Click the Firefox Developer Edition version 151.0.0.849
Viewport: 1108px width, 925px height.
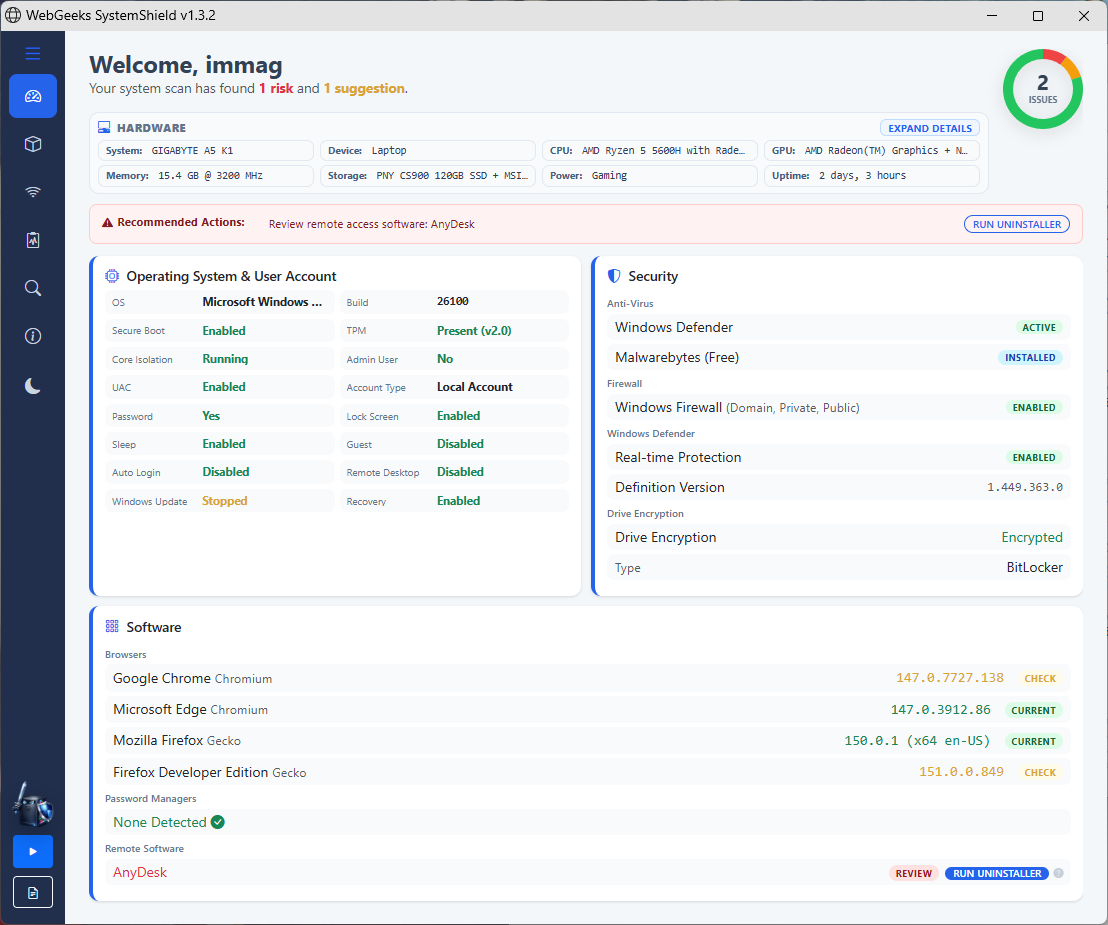(x=961, y=772)
